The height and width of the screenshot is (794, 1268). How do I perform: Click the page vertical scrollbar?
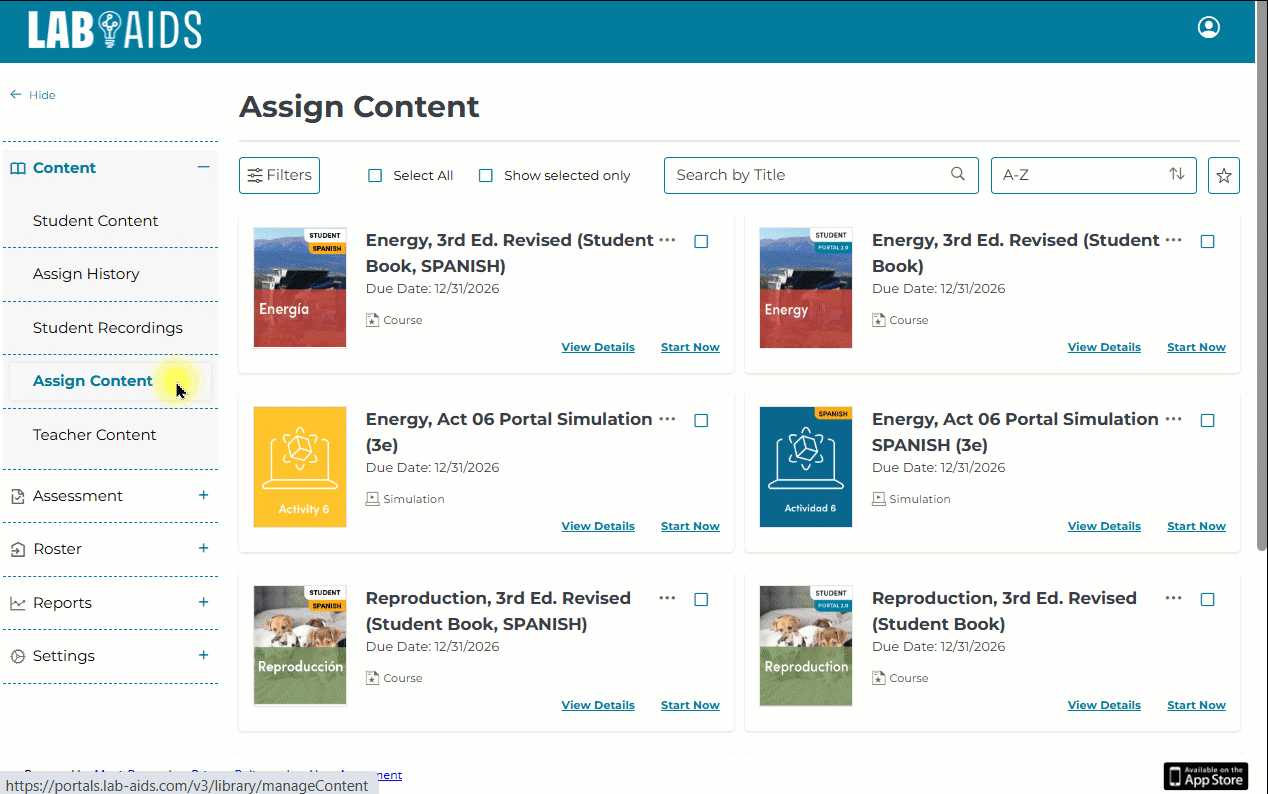click(1261, 275)
